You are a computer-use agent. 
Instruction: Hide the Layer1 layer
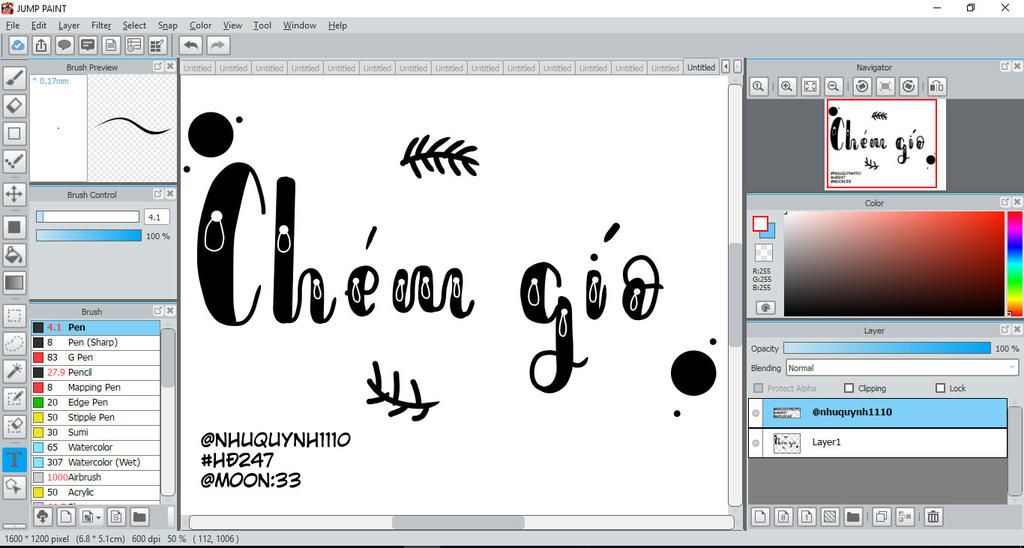pos(756,443)
